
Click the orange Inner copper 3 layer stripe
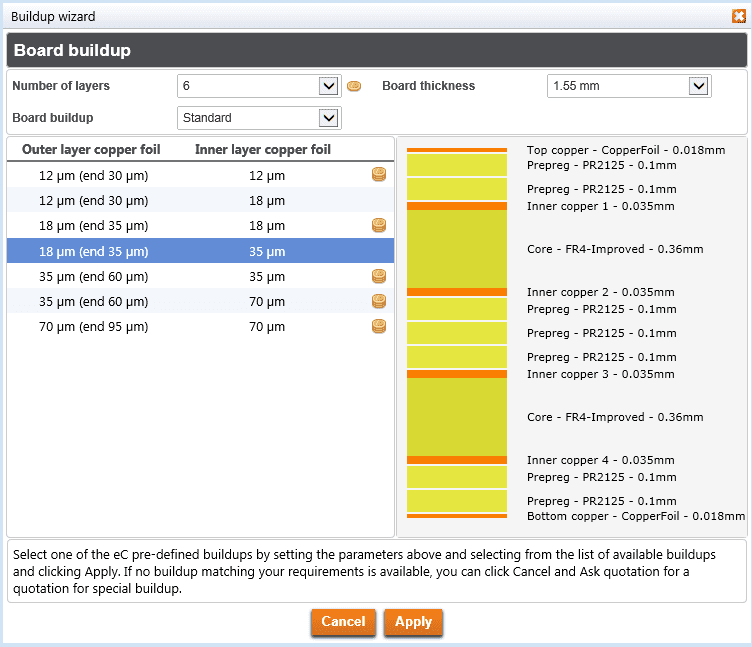pyautogui.click(x=457, y=374)
